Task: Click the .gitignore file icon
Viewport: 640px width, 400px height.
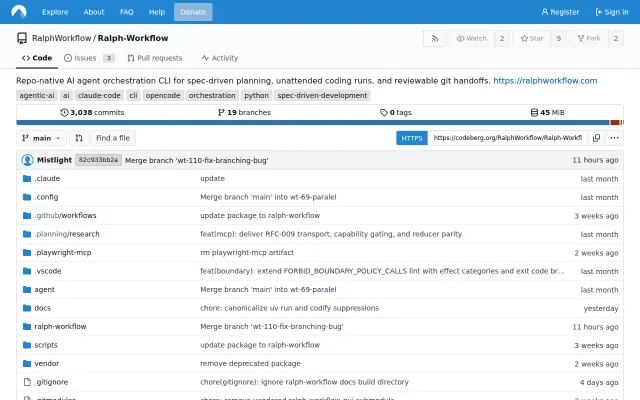Action: pos(27,382)
